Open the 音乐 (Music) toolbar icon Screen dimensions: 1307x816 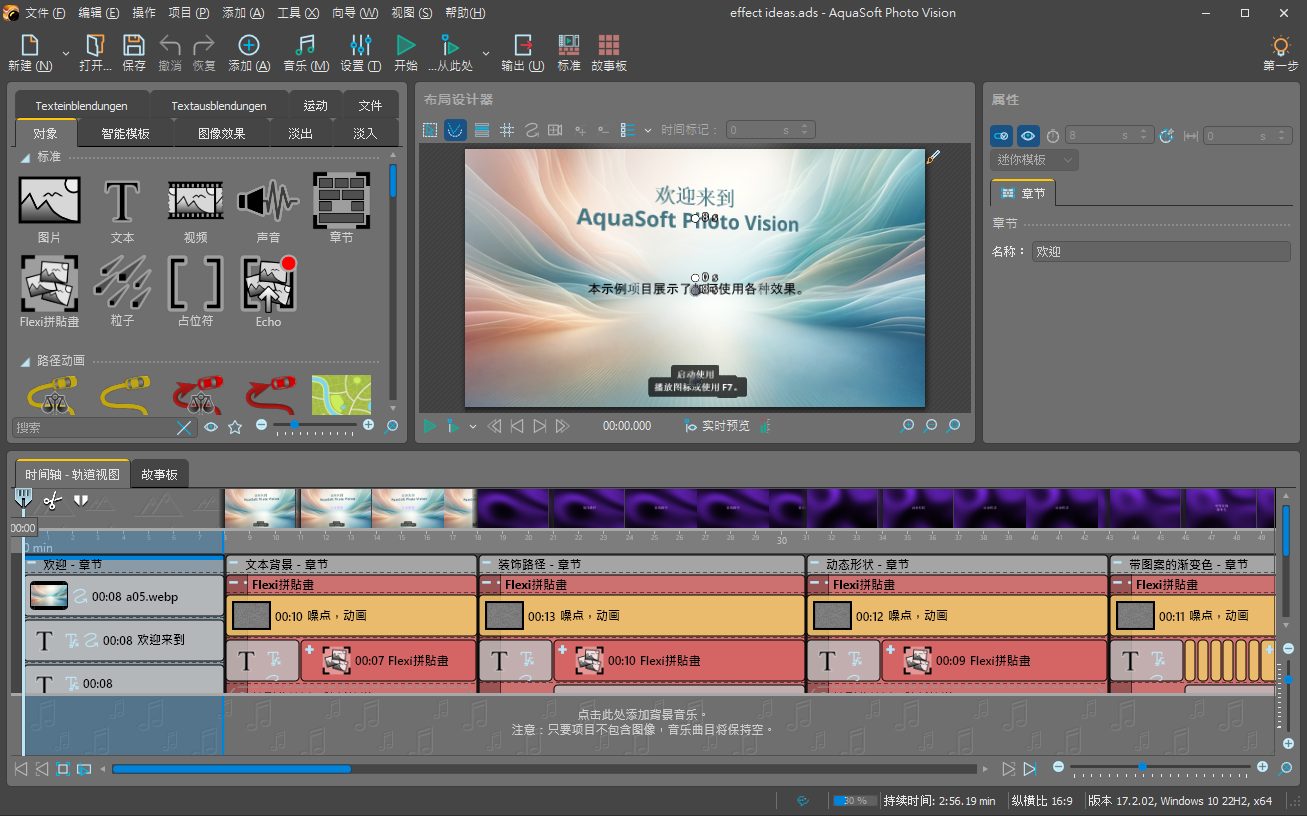(x=306, y=45)
